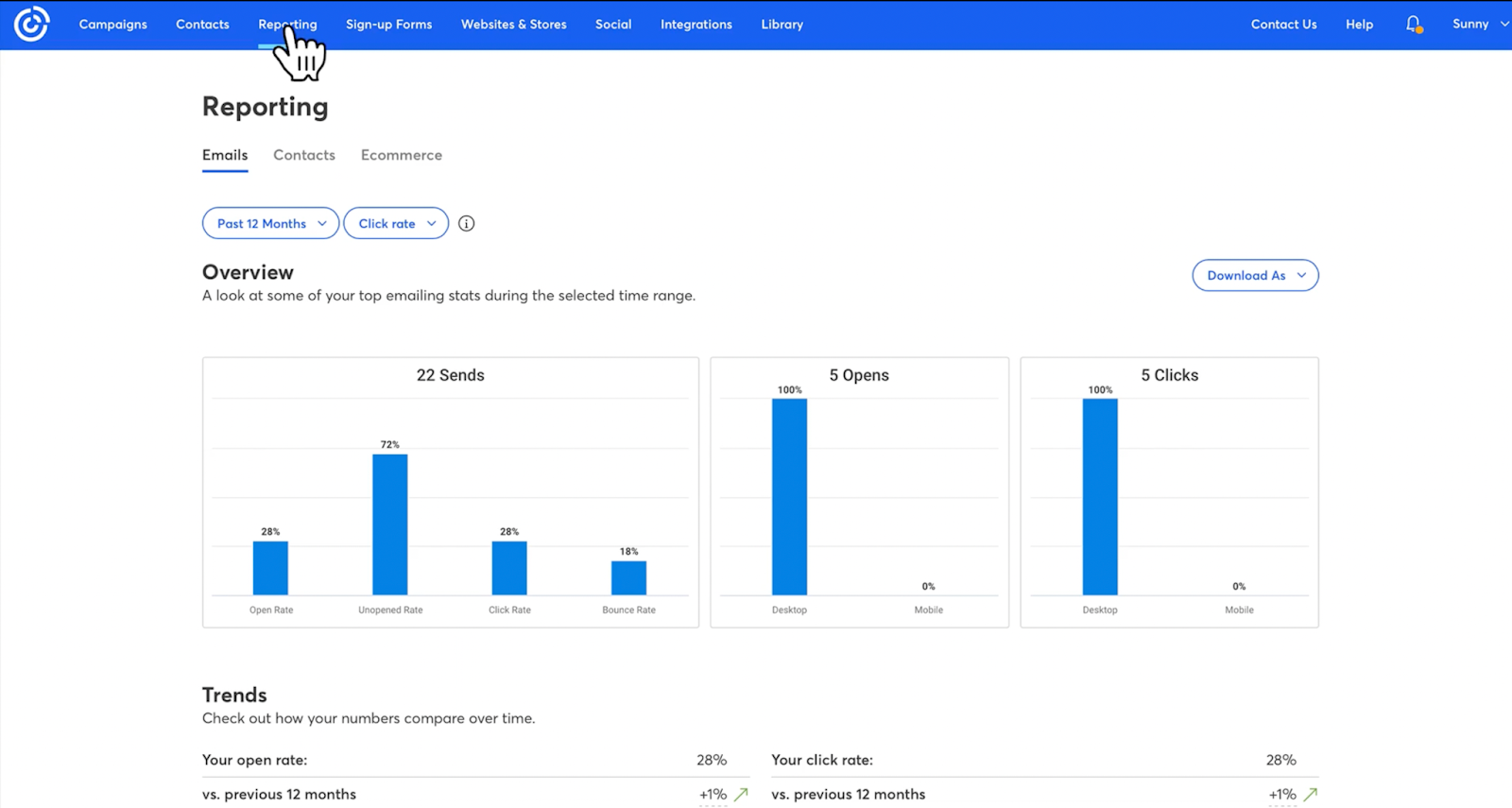
Task: Switch to the Ecommerce reporting tab
Action: [402, 155]
